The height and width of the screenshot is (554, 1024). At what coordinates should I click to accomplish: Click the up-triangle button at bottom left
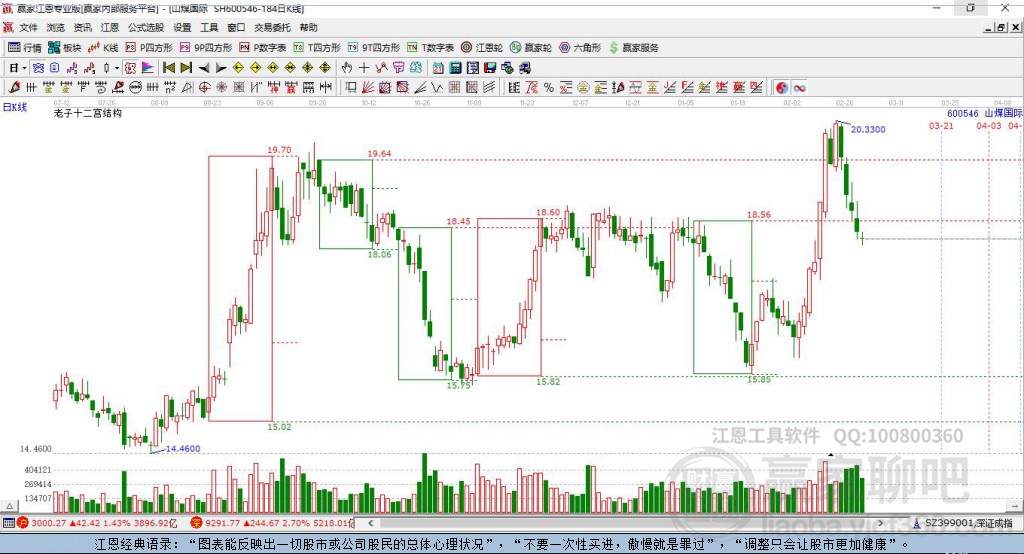pyautogui.click(x=9, y=506)
